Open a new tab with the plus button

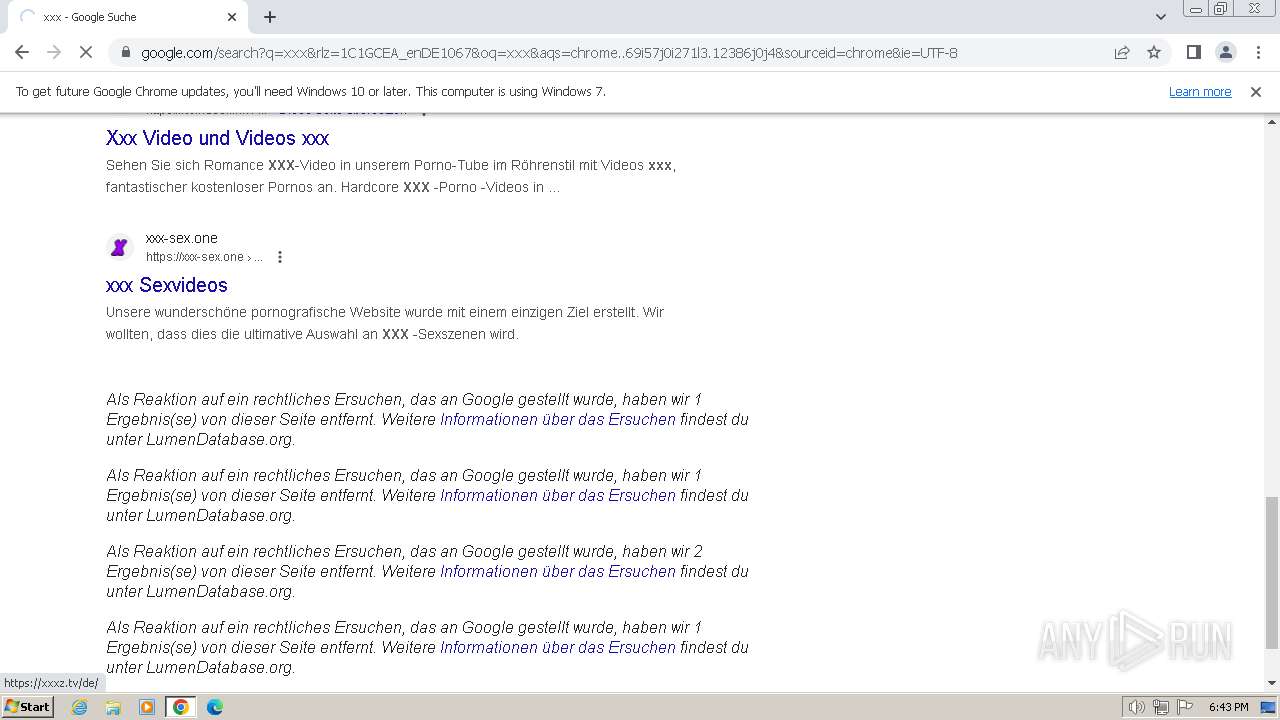tap(270, 17)
